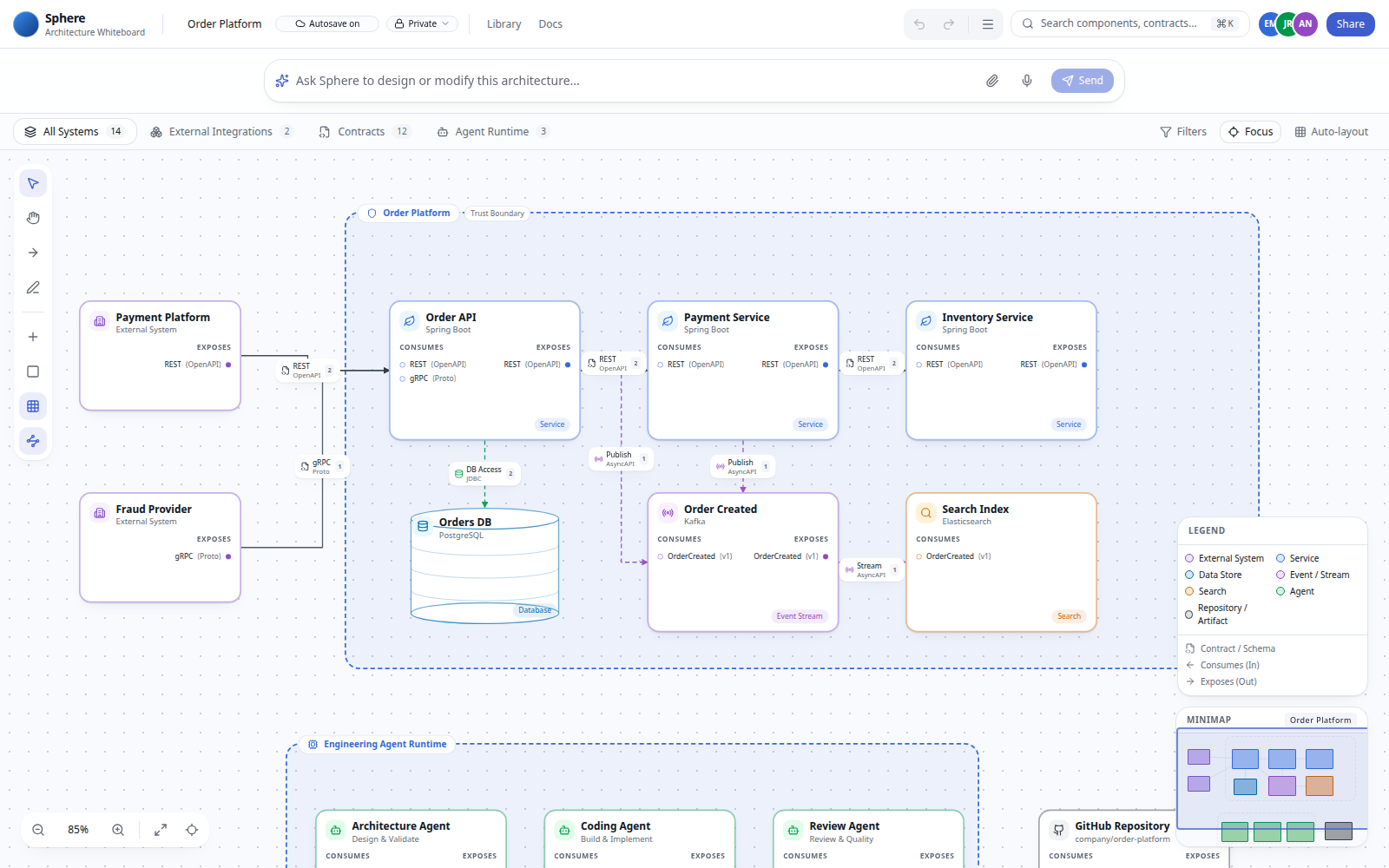This screenshot has width=1389, height=868.
Task: Click the undo arrow
Action: (919, 24)
